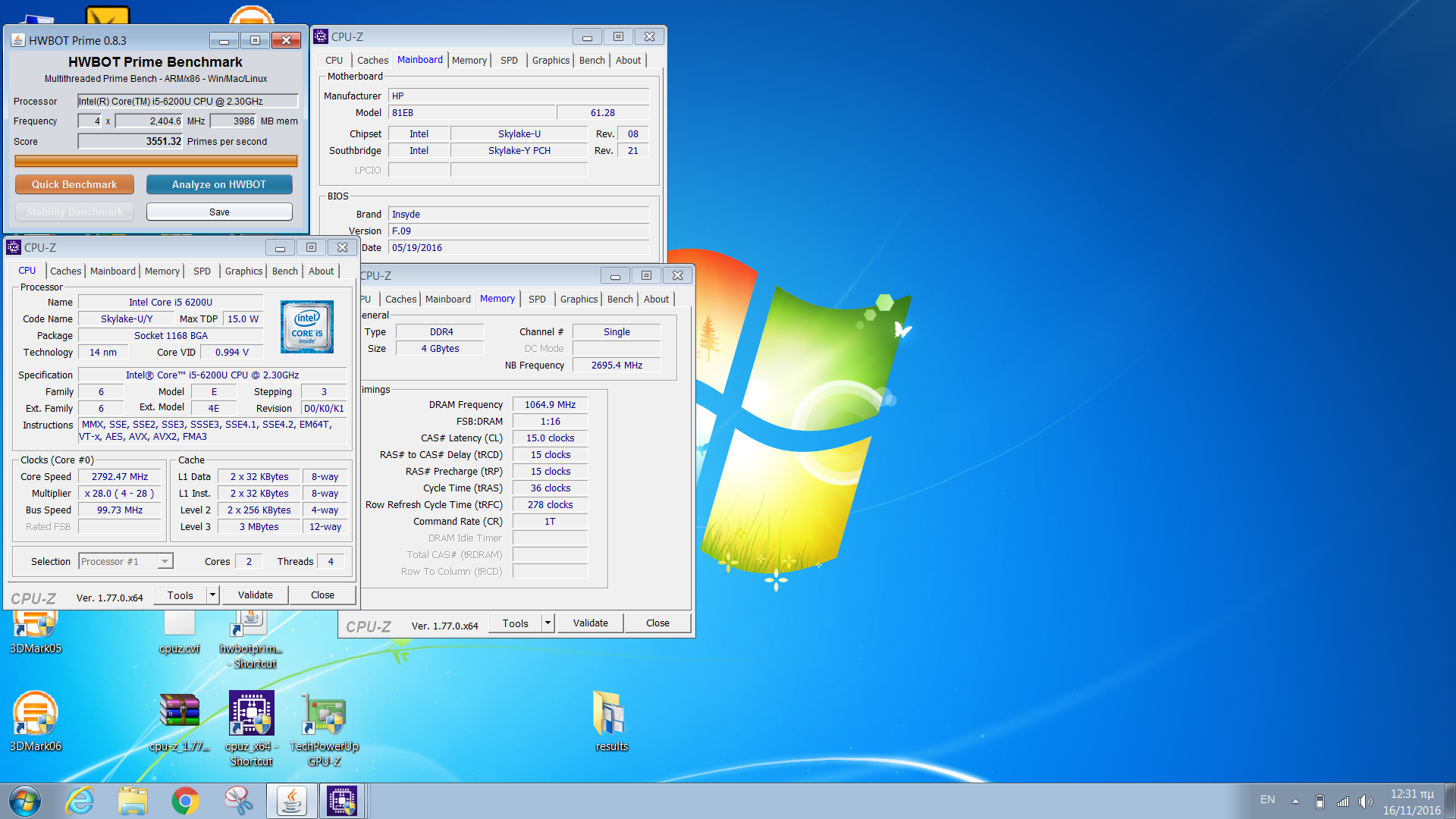Click Validate in the CPU window
The image size is (1456, 819).
pos(255,595)
